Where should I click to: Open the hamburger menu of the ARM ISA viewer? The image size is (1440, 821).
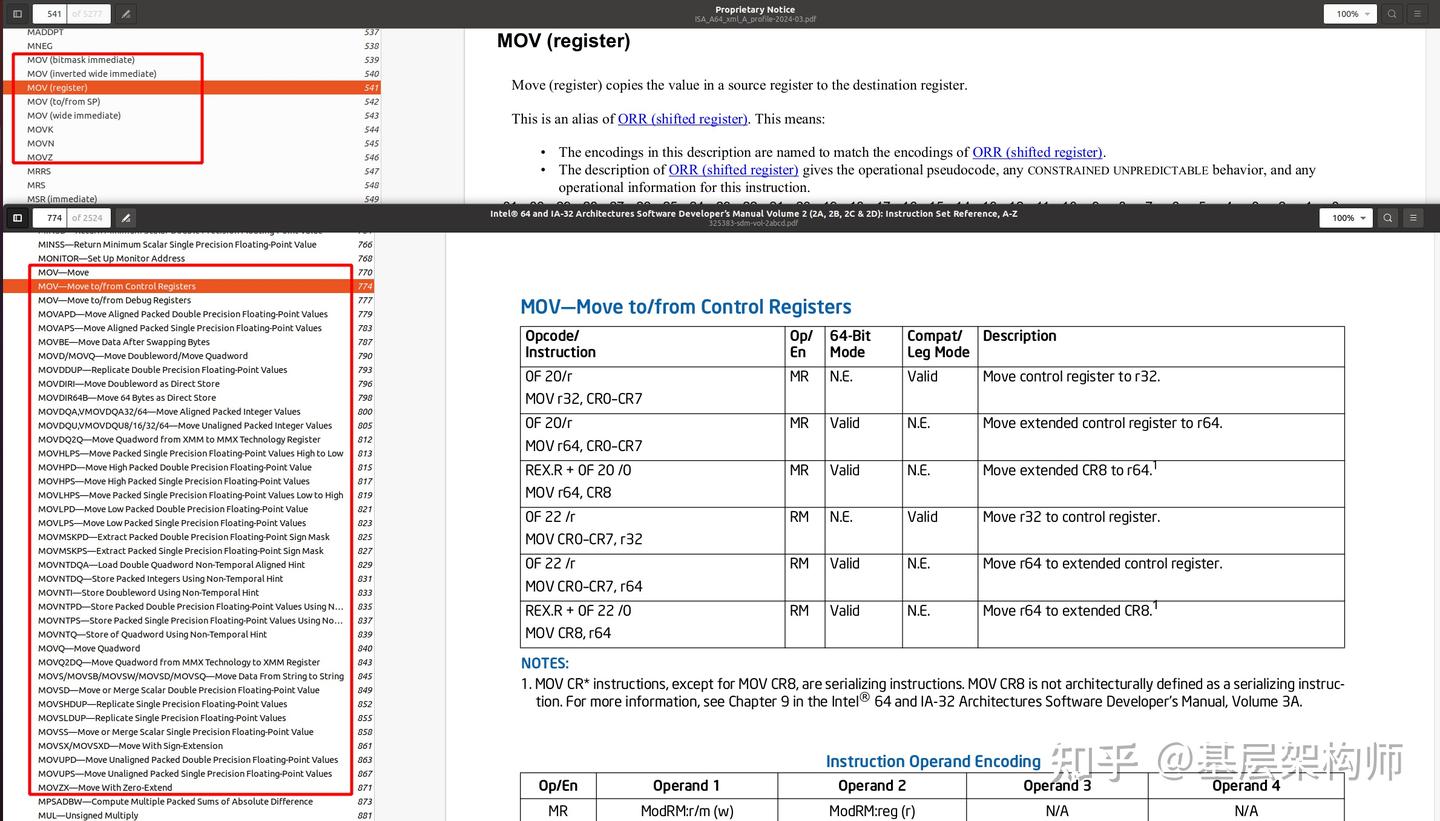pyautogui.click(x=1417, y=14)
